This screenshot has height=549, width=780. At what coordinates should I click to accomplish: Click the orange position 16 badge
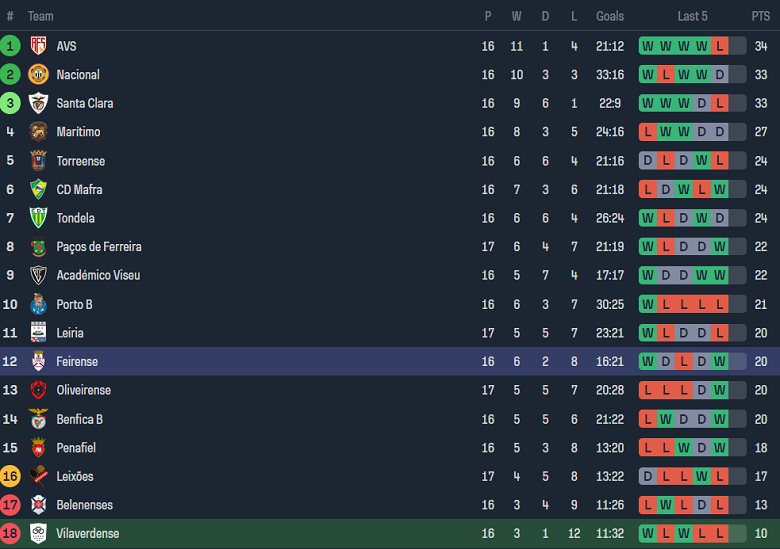point(10,477)
